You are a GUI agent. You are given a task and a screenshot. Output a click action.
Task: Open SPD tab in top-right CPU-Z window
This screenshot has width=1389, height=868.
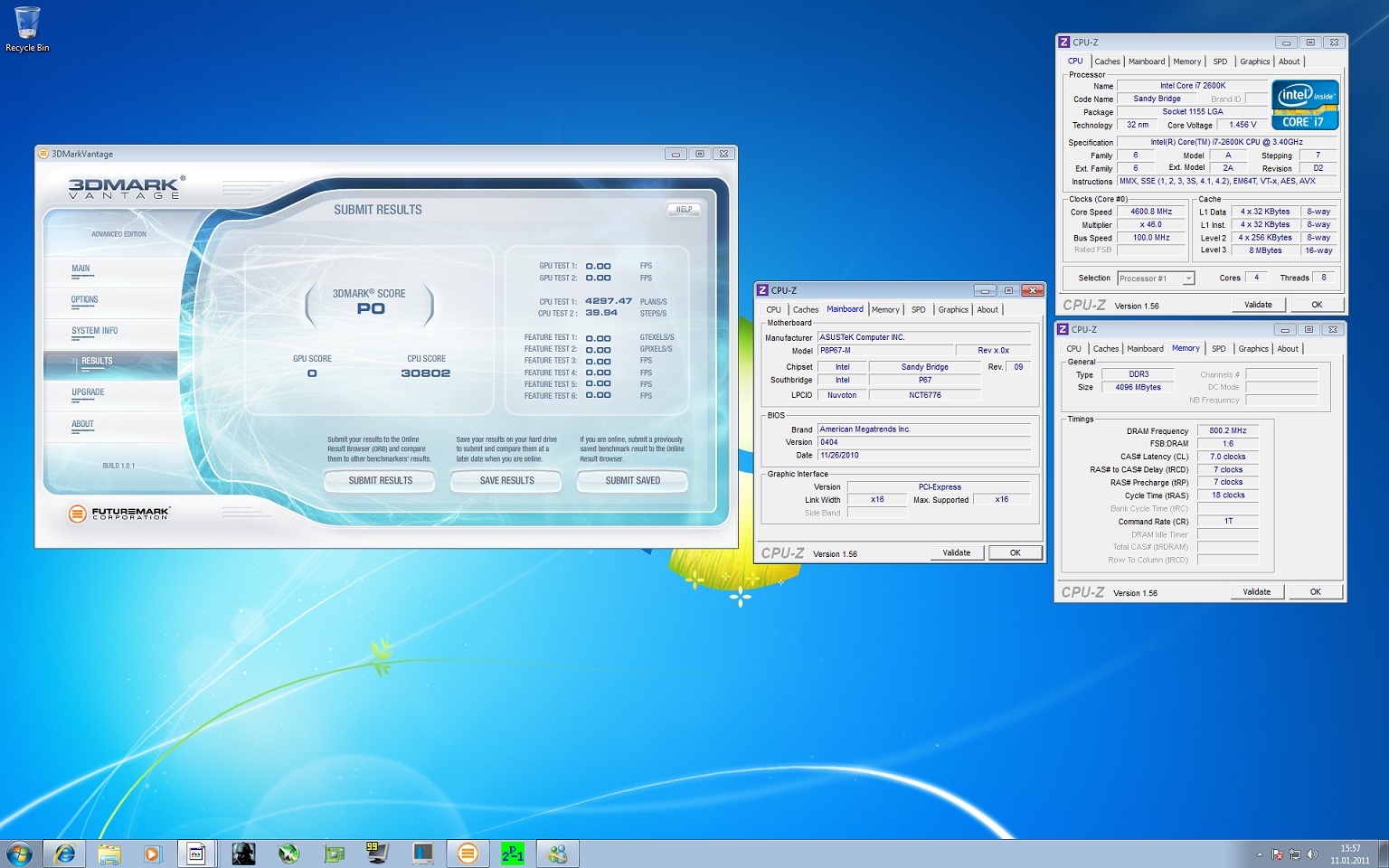pos(1220,61)
